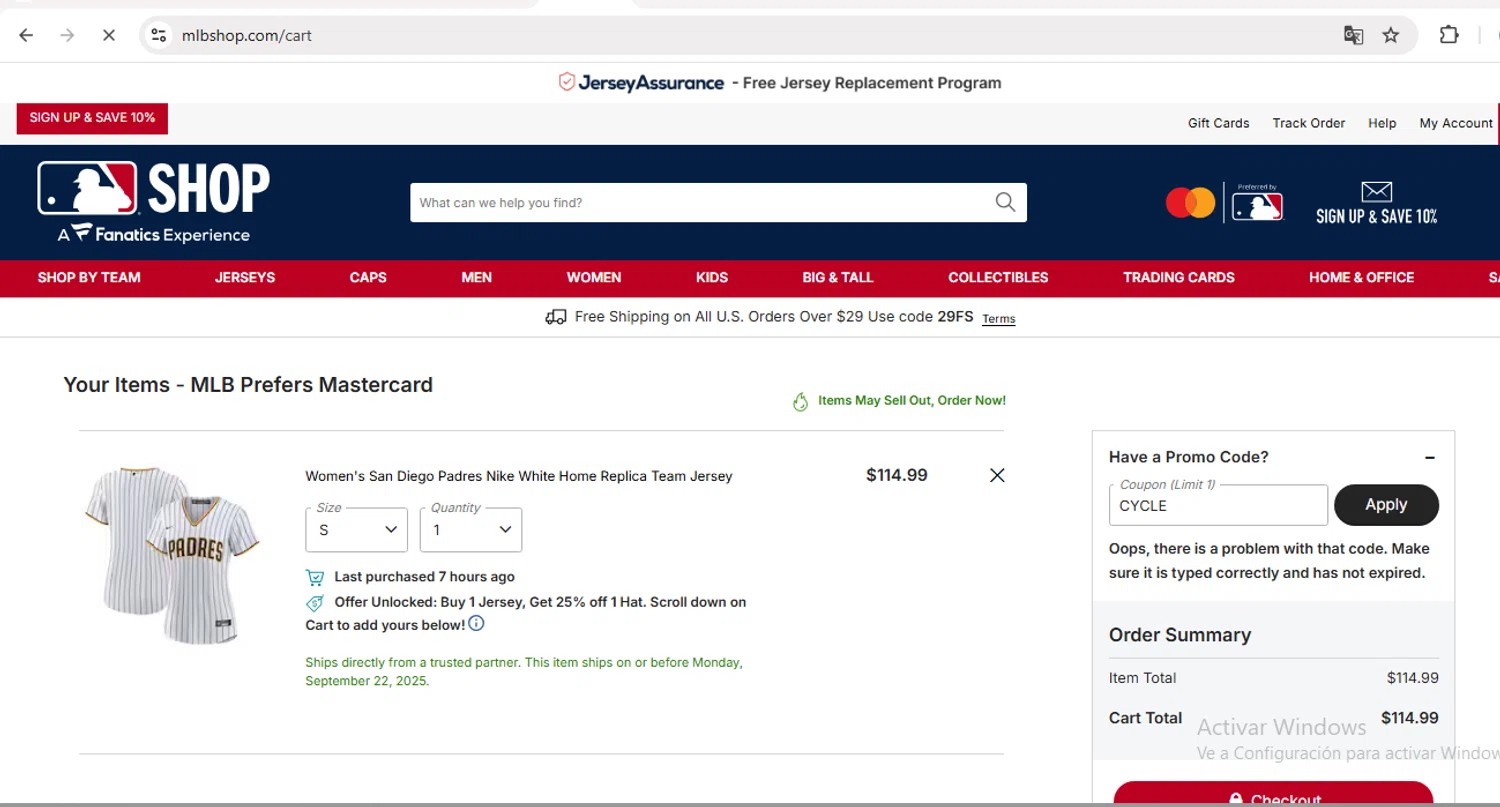Click the red SIGN UP & SAVE 10% button
This screenshot has width=1500, height=807.
coord(92,118)
